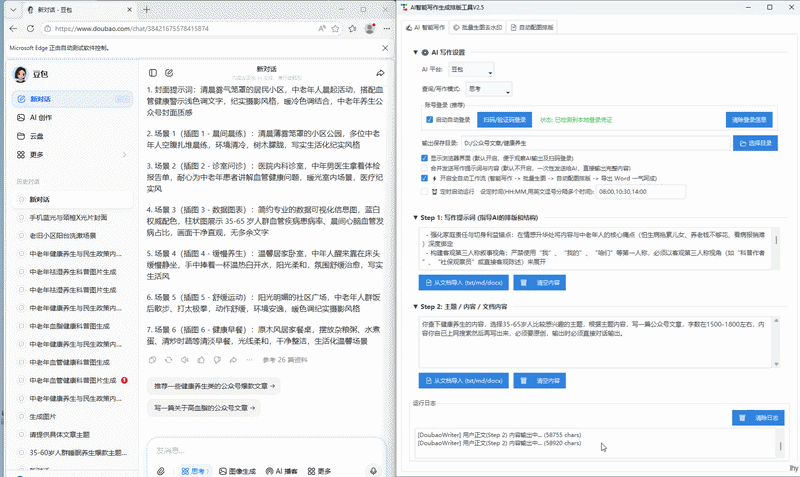Switch to 批量生图去水印 tab
Screen dimensions: 800x477
click(x=478, y=28)
